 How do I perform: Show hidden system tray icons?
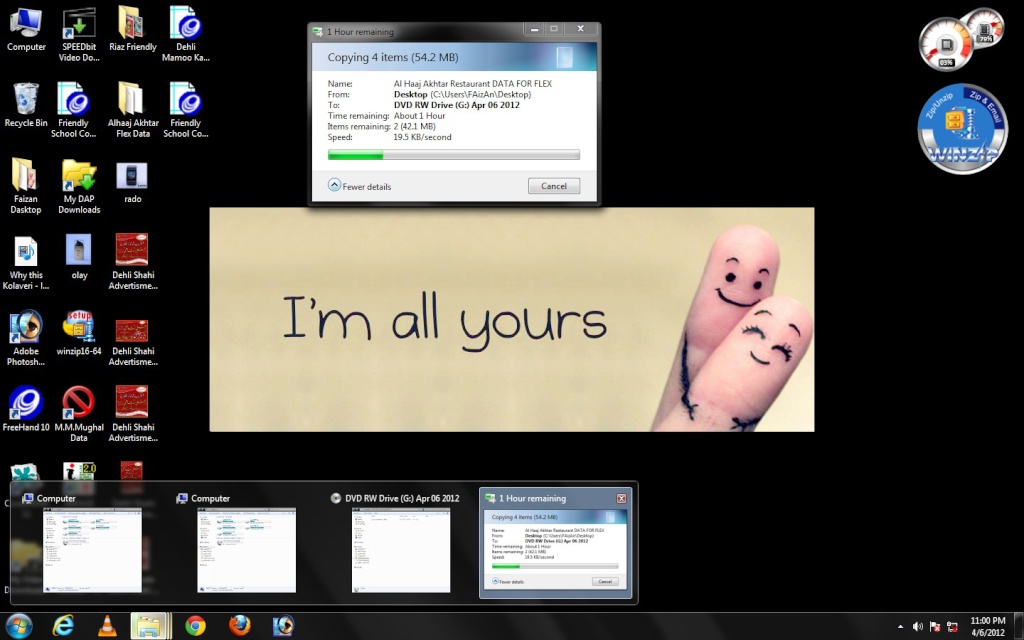coord(900,627)
